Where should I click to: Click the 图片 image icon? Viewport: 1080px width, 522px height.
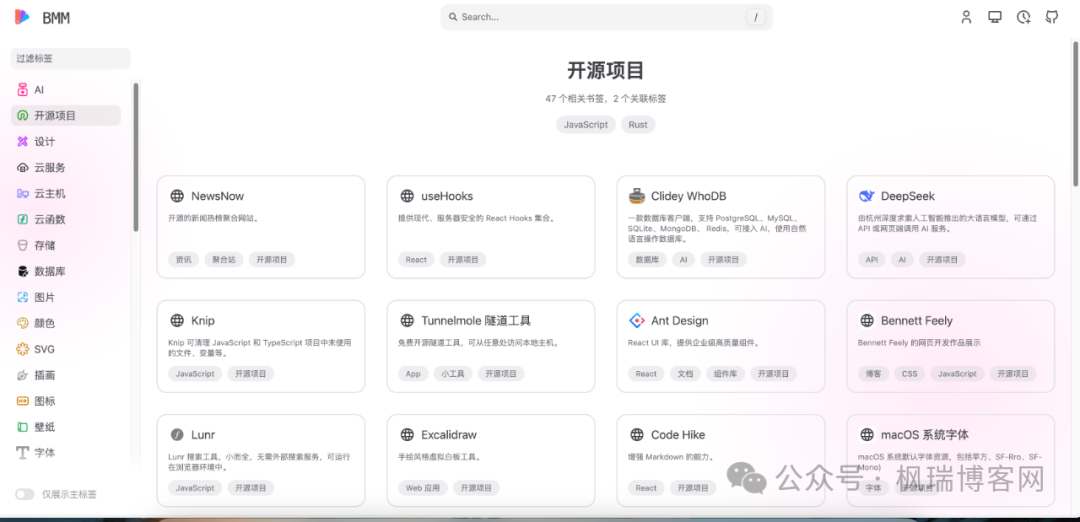[x=23, y=297]
